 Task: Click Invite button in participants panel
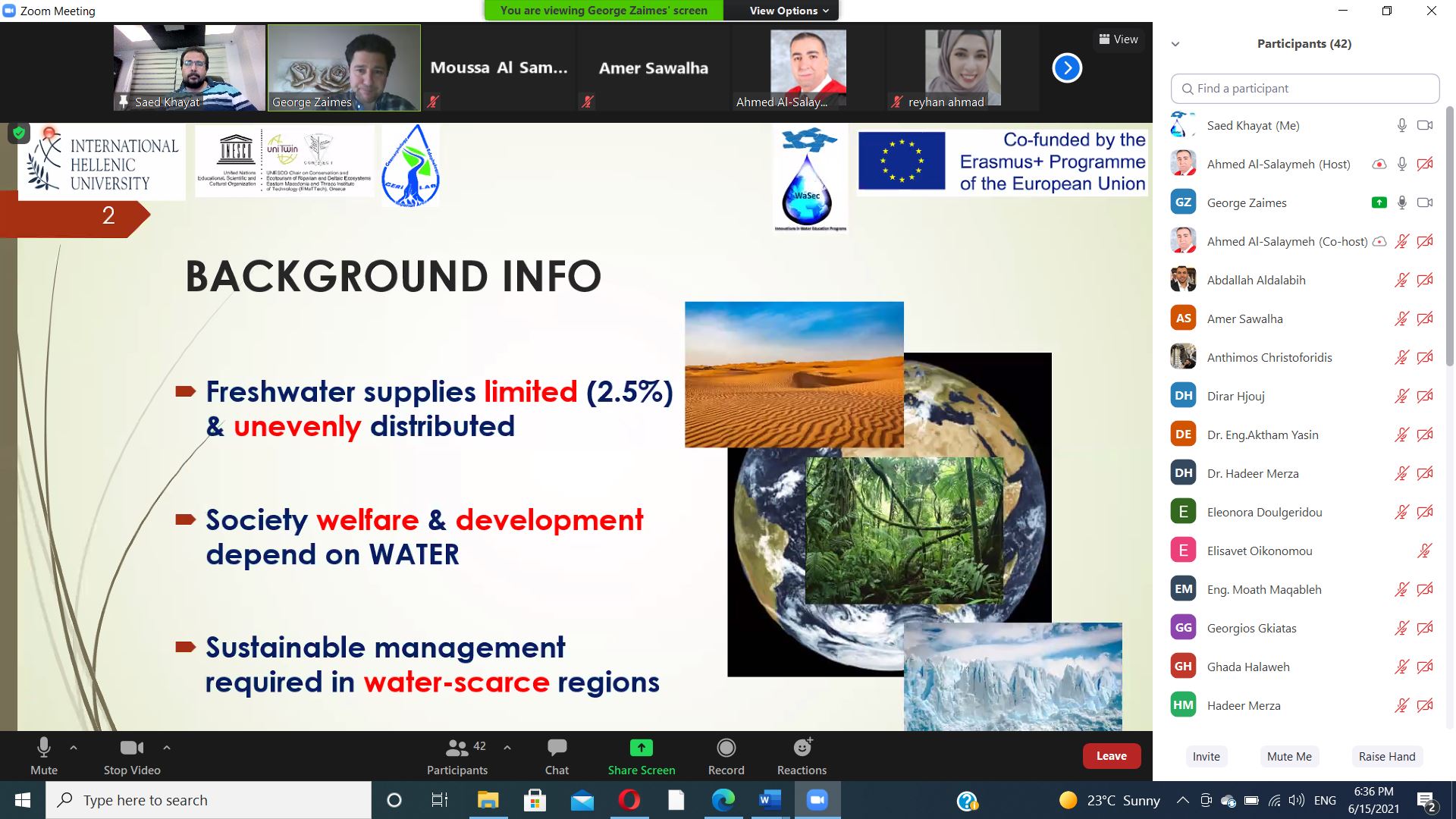click(1206, 756)
